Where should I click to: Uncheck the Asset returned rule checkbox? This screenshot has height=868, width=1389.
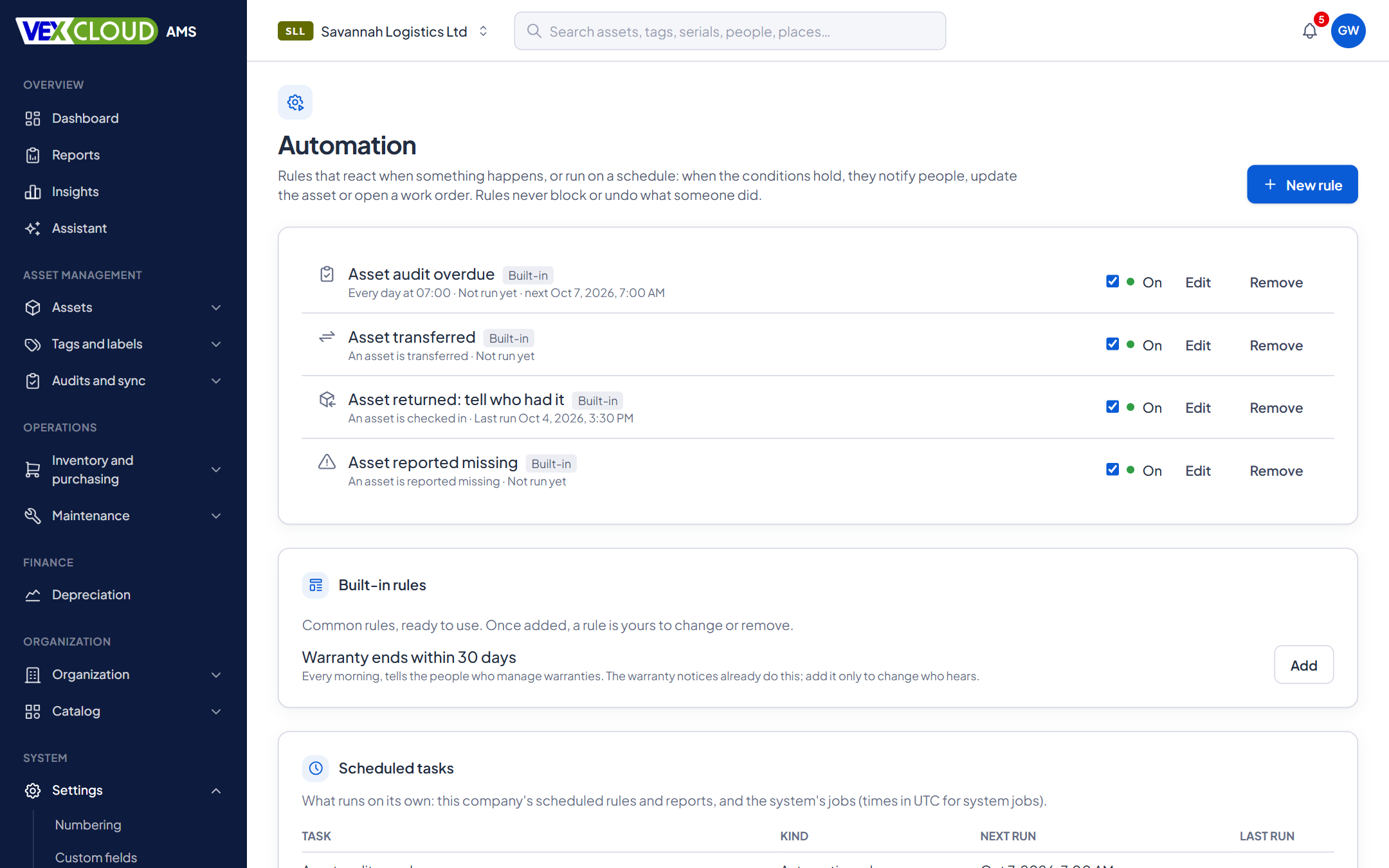(x=1112, y=406)
